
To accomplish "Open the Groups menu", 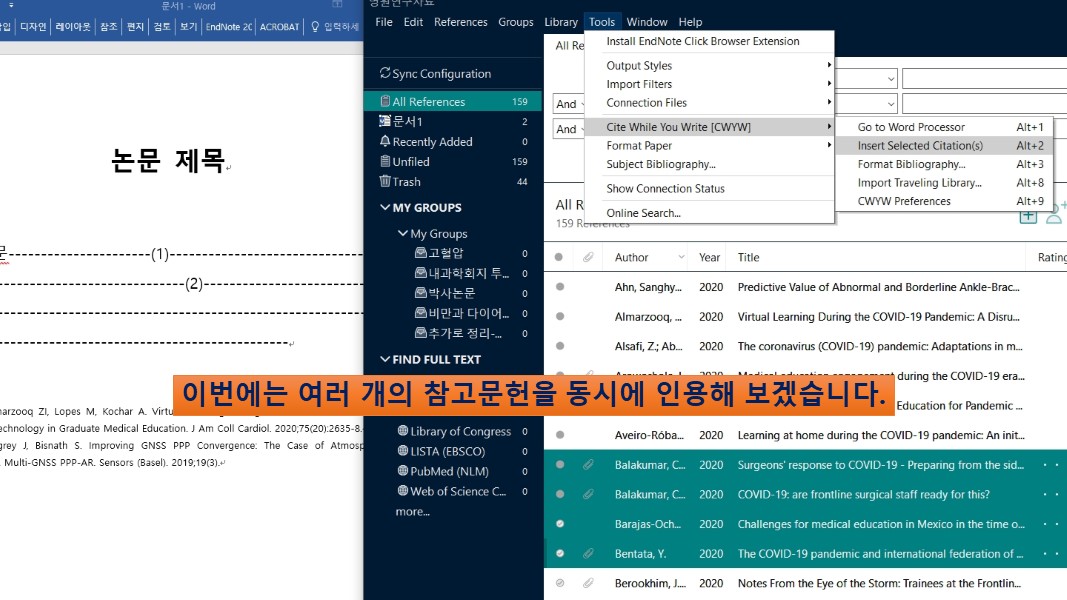I will pos(516,22).
